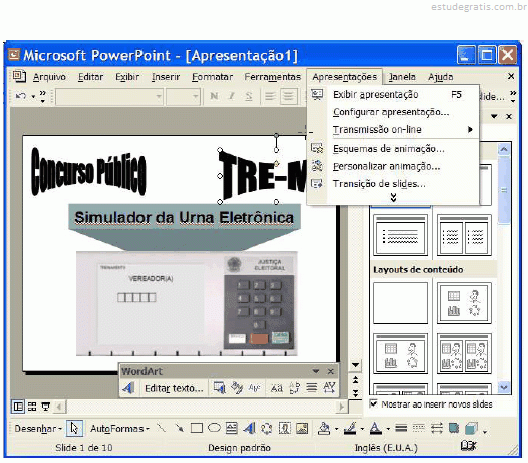Choose Configurar apresentação menu entry

tap(393, 112)
